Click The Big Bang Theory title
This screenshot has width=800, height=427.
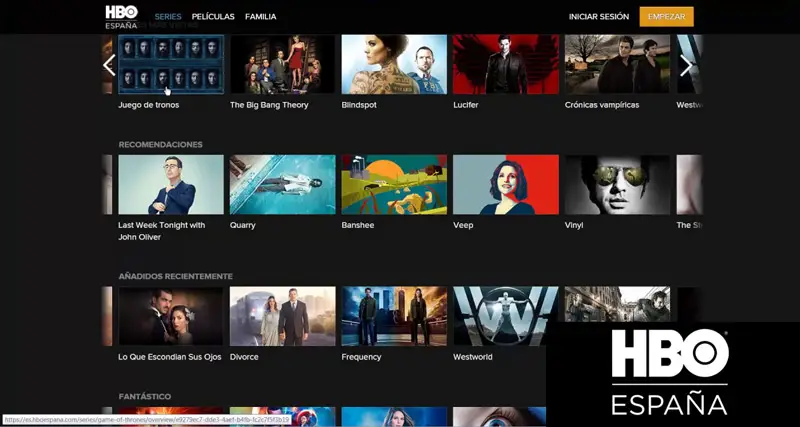coord(269,105)
